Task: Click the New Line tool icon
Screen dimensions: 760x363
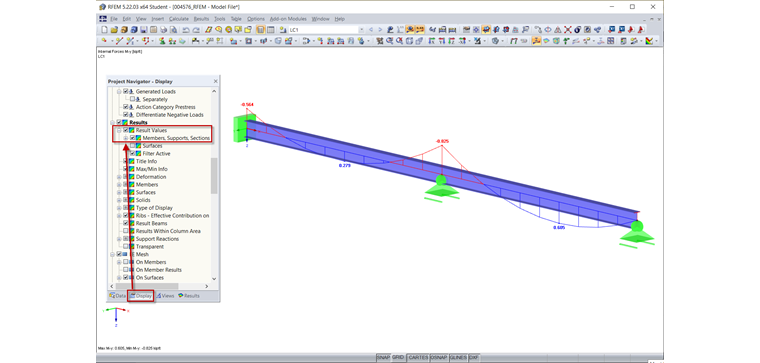Action: tap(120, 41)
